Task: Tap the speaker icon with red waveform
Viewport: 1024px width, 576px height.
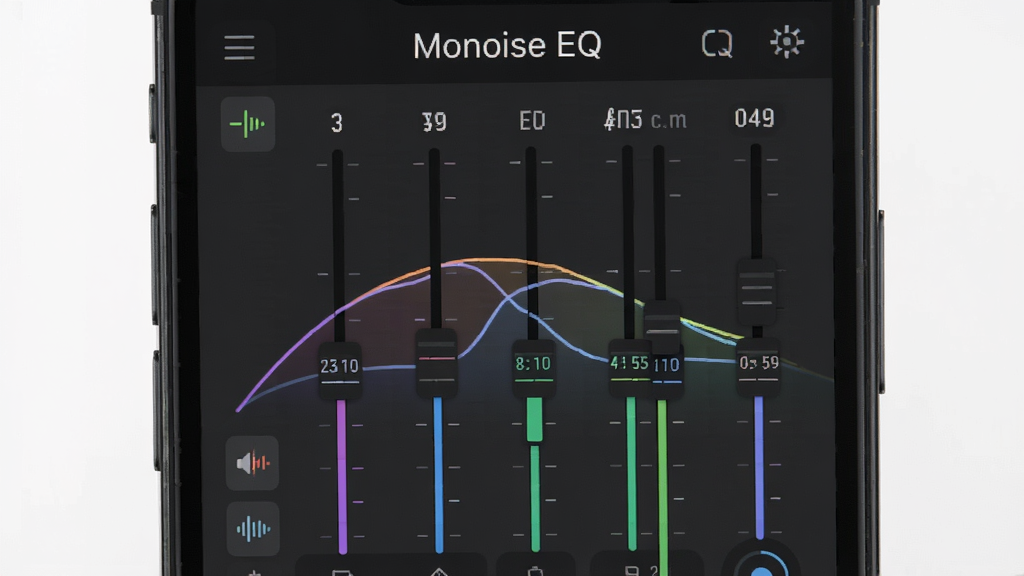Action: pos(252,463)
